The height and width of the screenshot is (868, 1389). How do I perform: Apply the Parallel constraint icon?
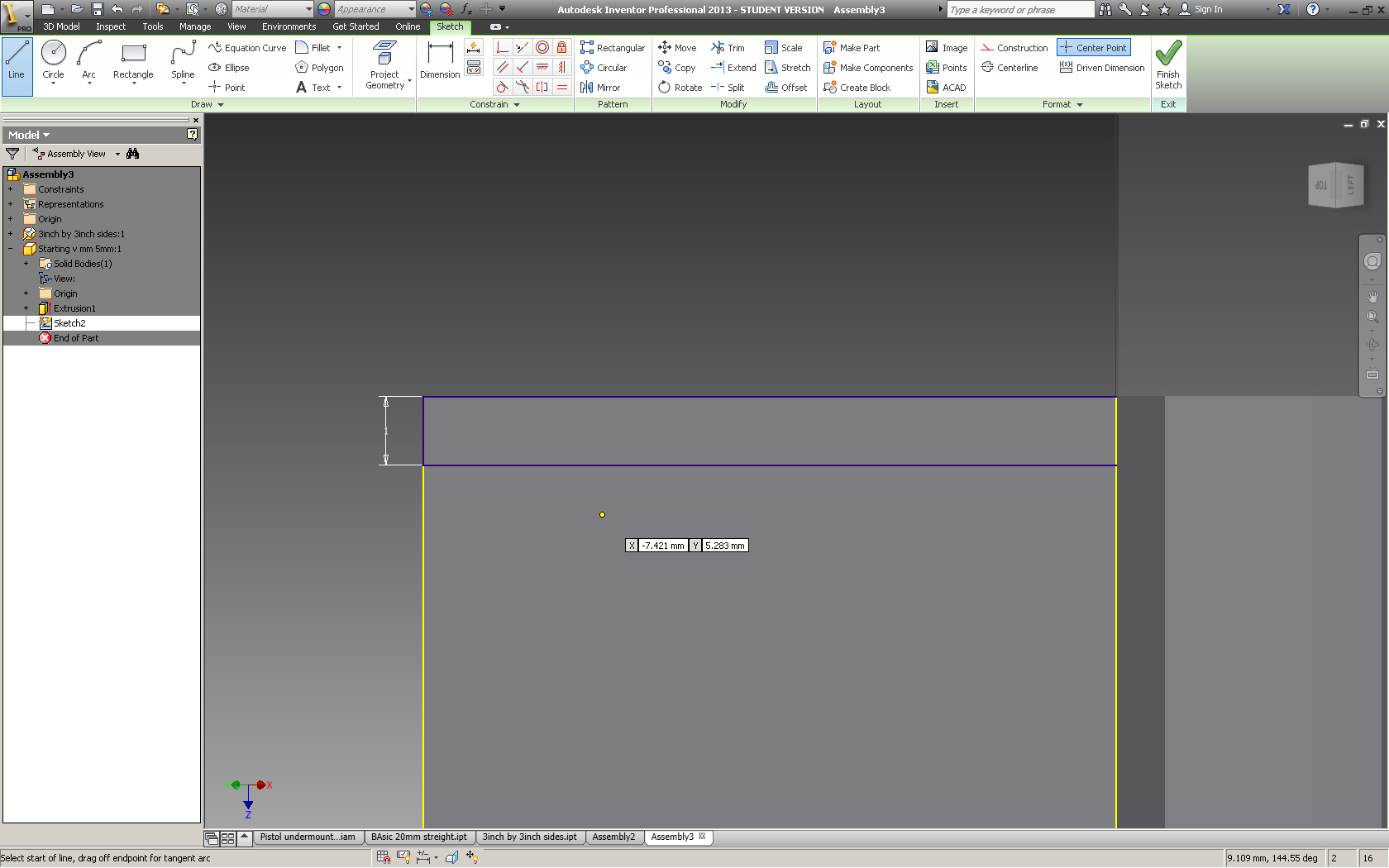[x=502, y=67]
